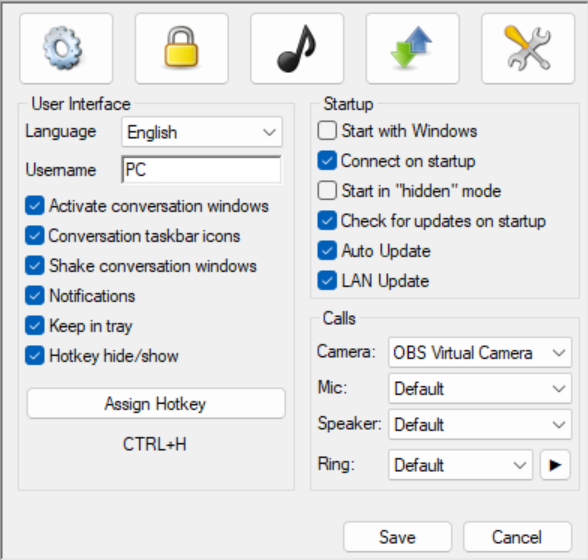Viewport: 588px width, 560px height.
Task: Open the Security settings padlock tab
Action: pos(182,48)
